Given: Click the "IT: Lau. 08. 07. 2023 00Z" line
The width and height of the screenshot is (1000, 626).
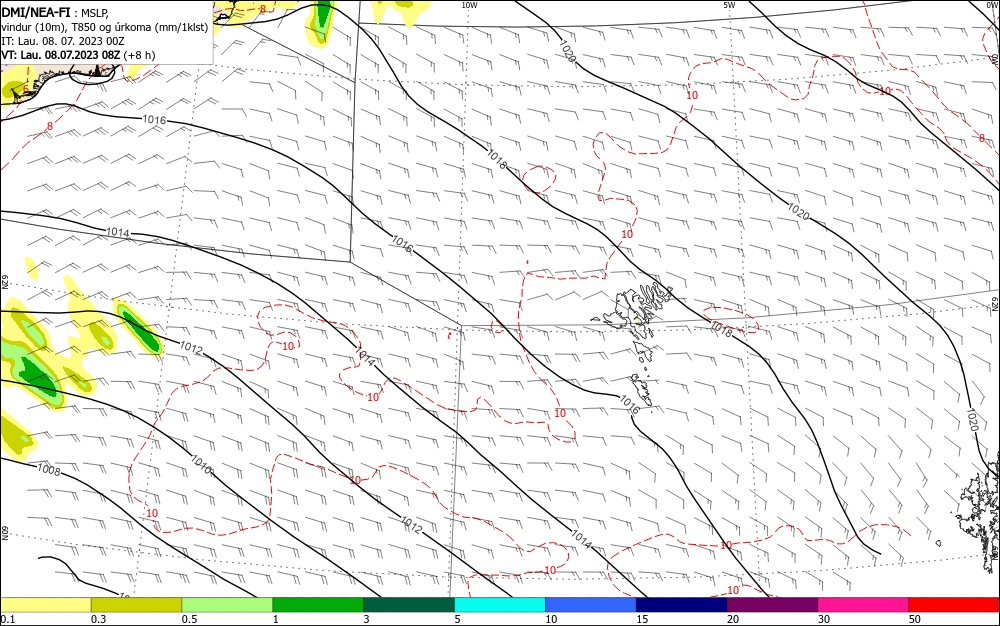Looking at the screenshot, I should 62,41.
